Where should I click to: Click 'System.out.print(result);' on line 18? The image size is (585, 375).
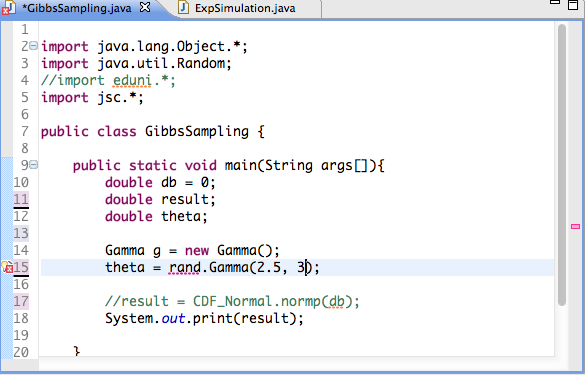(204, 318)
